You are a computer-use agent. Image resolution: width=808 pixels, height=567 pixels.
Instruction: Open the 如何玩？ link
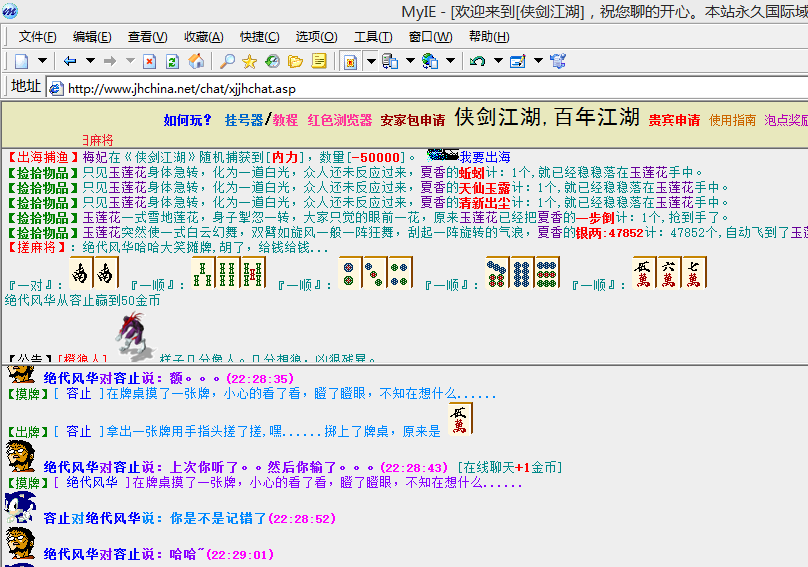tap(188, 120)
